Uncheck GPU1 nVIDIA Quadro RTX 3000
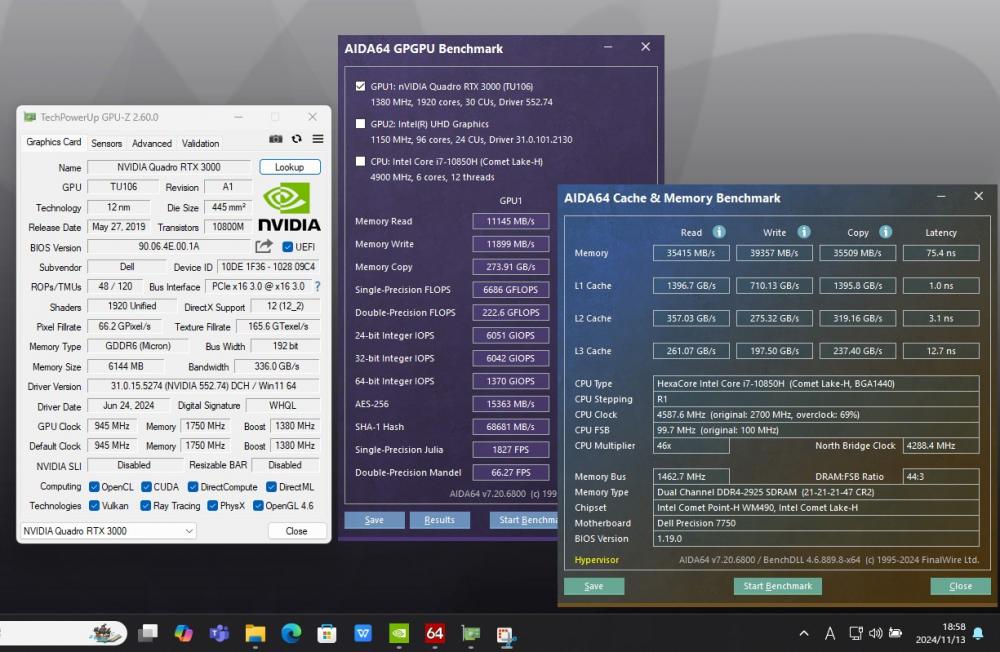This screenshot has height=652, width=1000. [x=360, y=86]
